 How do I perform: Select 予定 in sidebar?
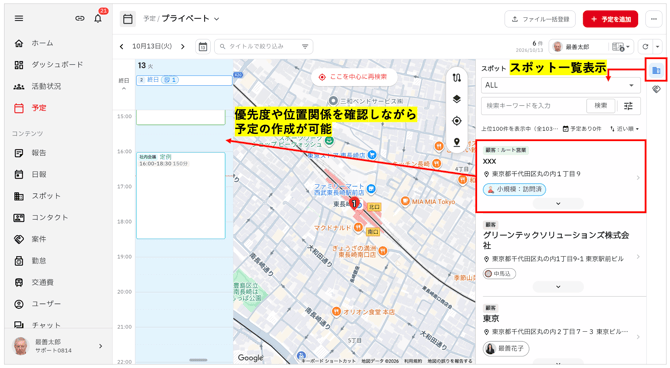coord(38,108)
